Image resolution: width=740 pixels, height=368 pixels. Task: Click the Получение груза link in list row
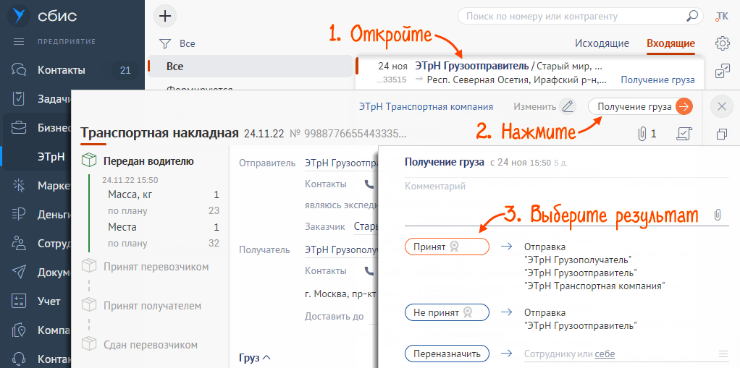click(657, 80)
